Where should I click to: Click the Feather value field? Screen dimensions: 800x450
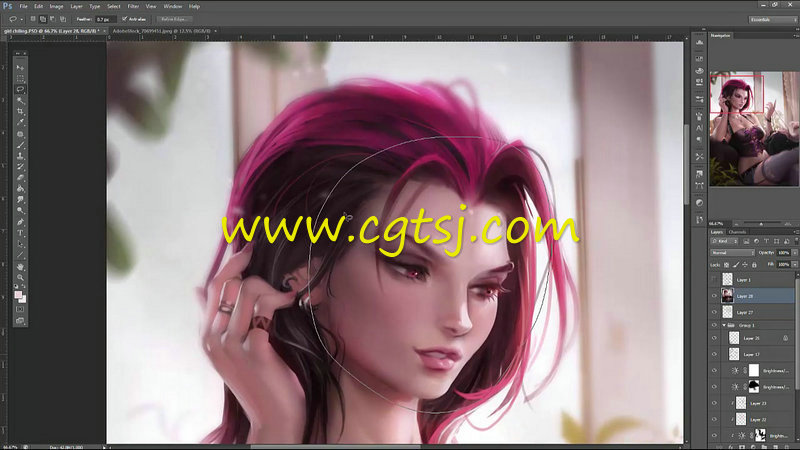click(x=104, y=19)
